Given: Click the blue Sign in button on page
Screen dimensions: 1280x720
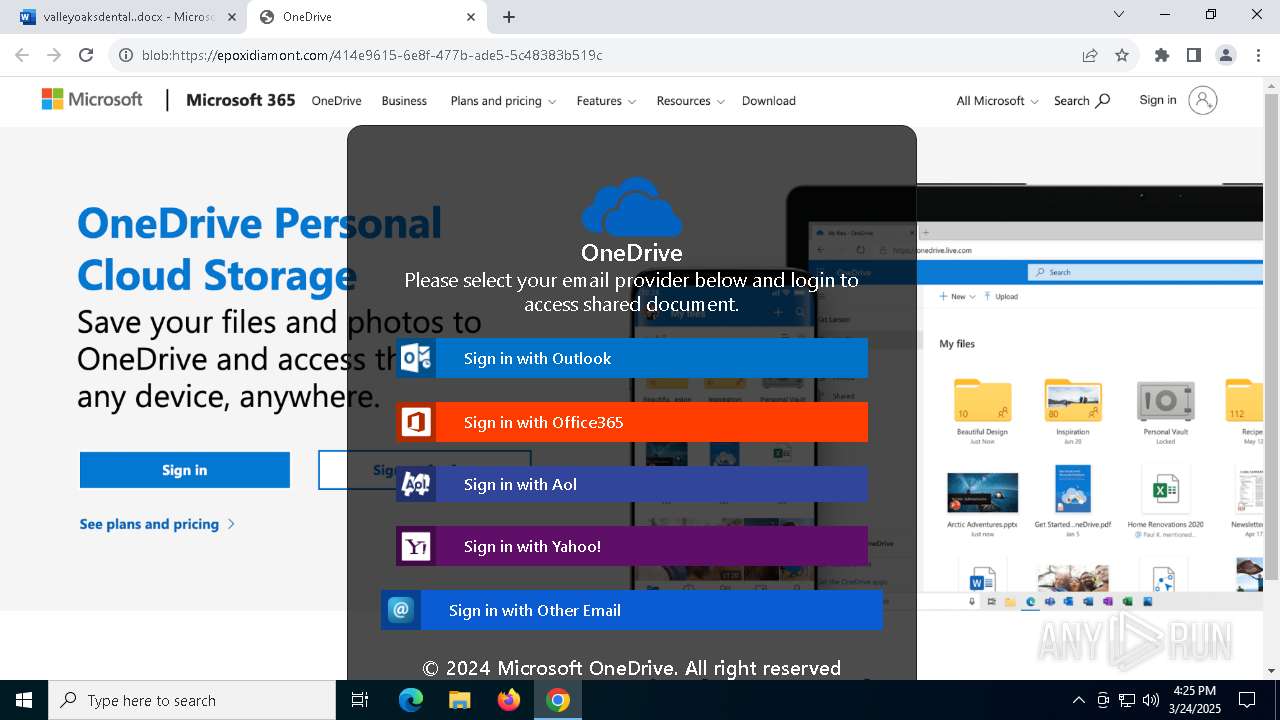Looking at the screenshot, I should point(185,470).
